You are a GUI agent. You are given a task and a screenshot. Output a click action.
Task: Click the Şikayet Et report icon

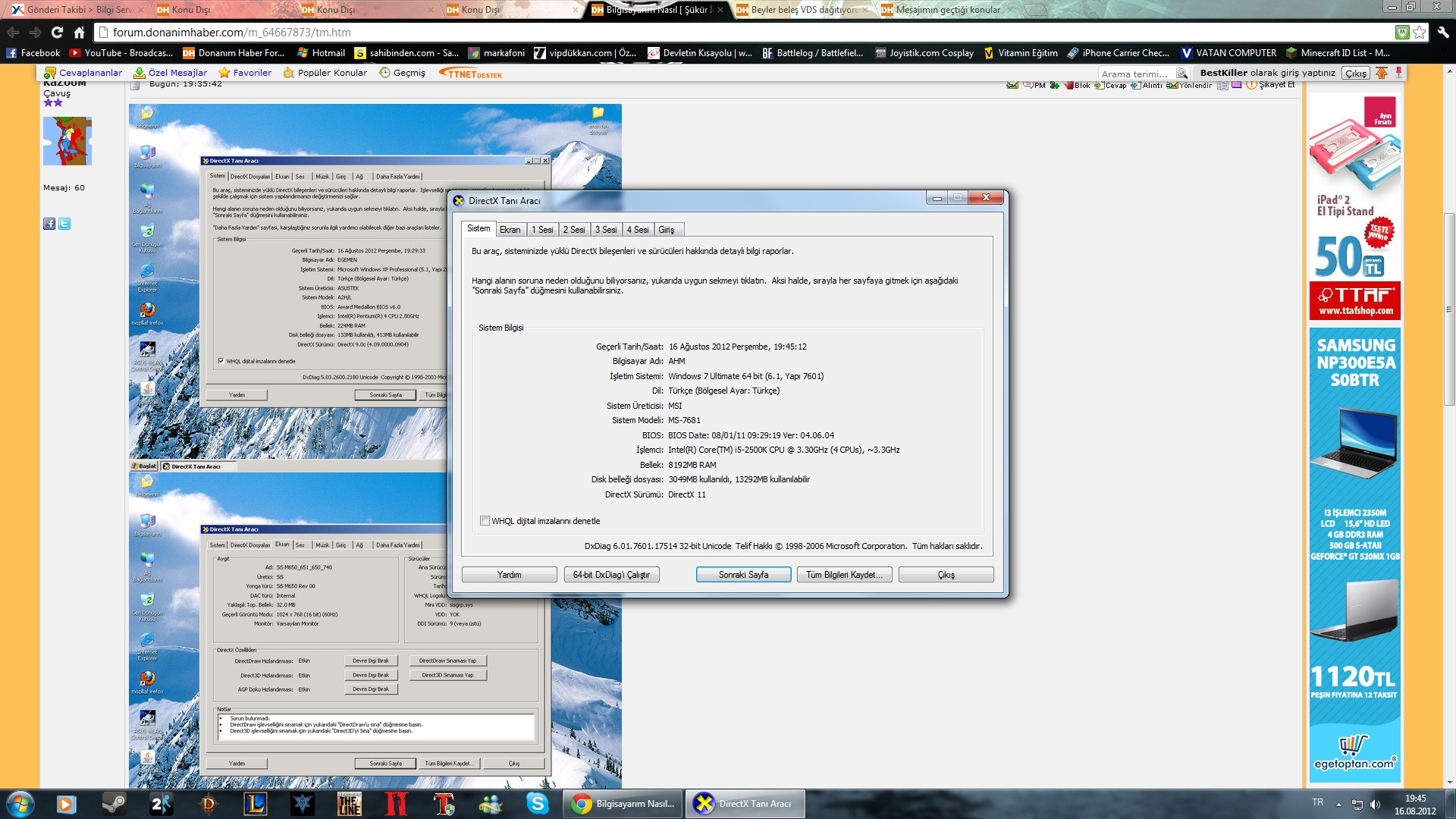pyautogui.click(x=1270, y=85)
